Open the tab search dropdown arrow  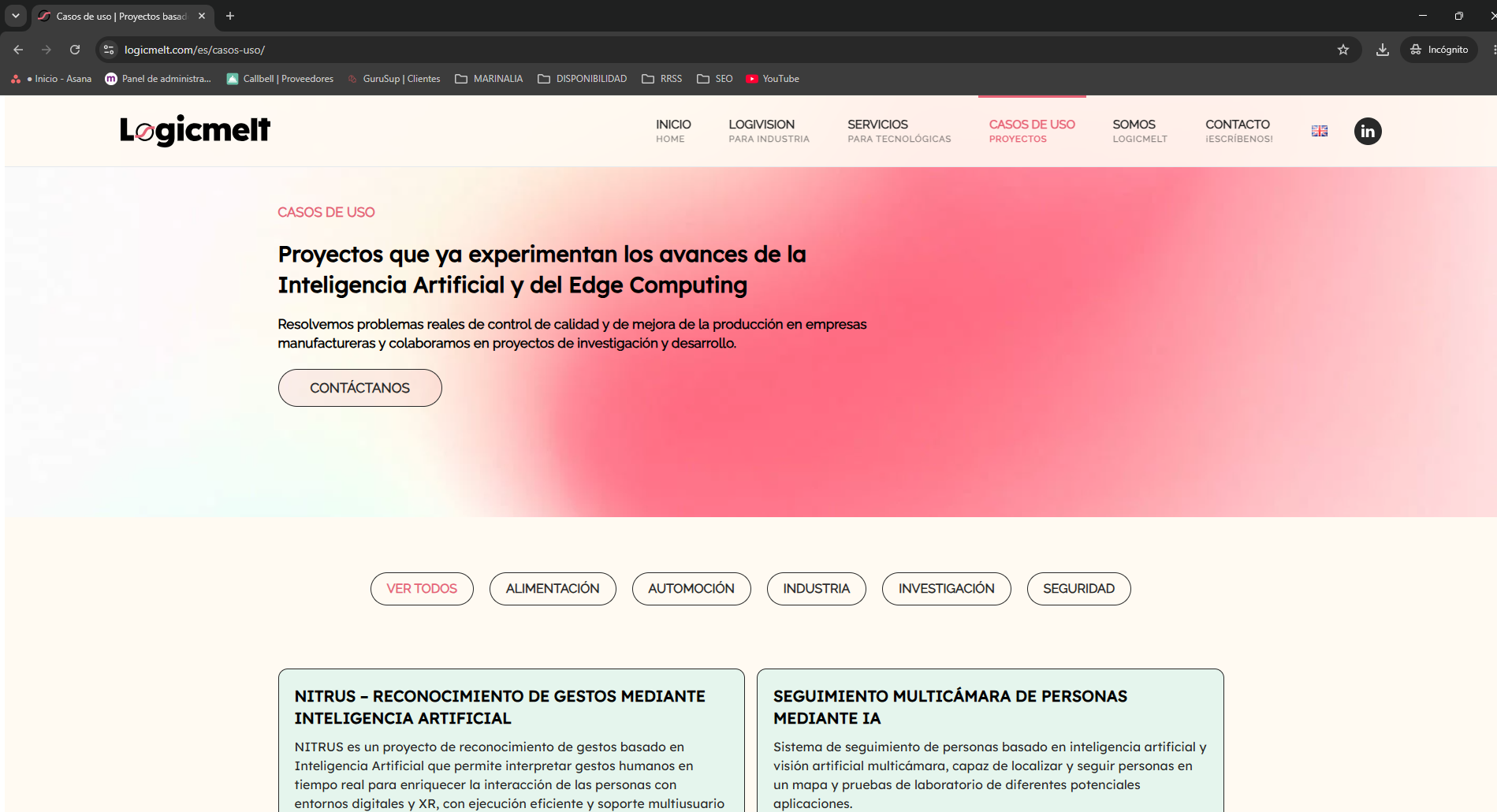point(16,16)
